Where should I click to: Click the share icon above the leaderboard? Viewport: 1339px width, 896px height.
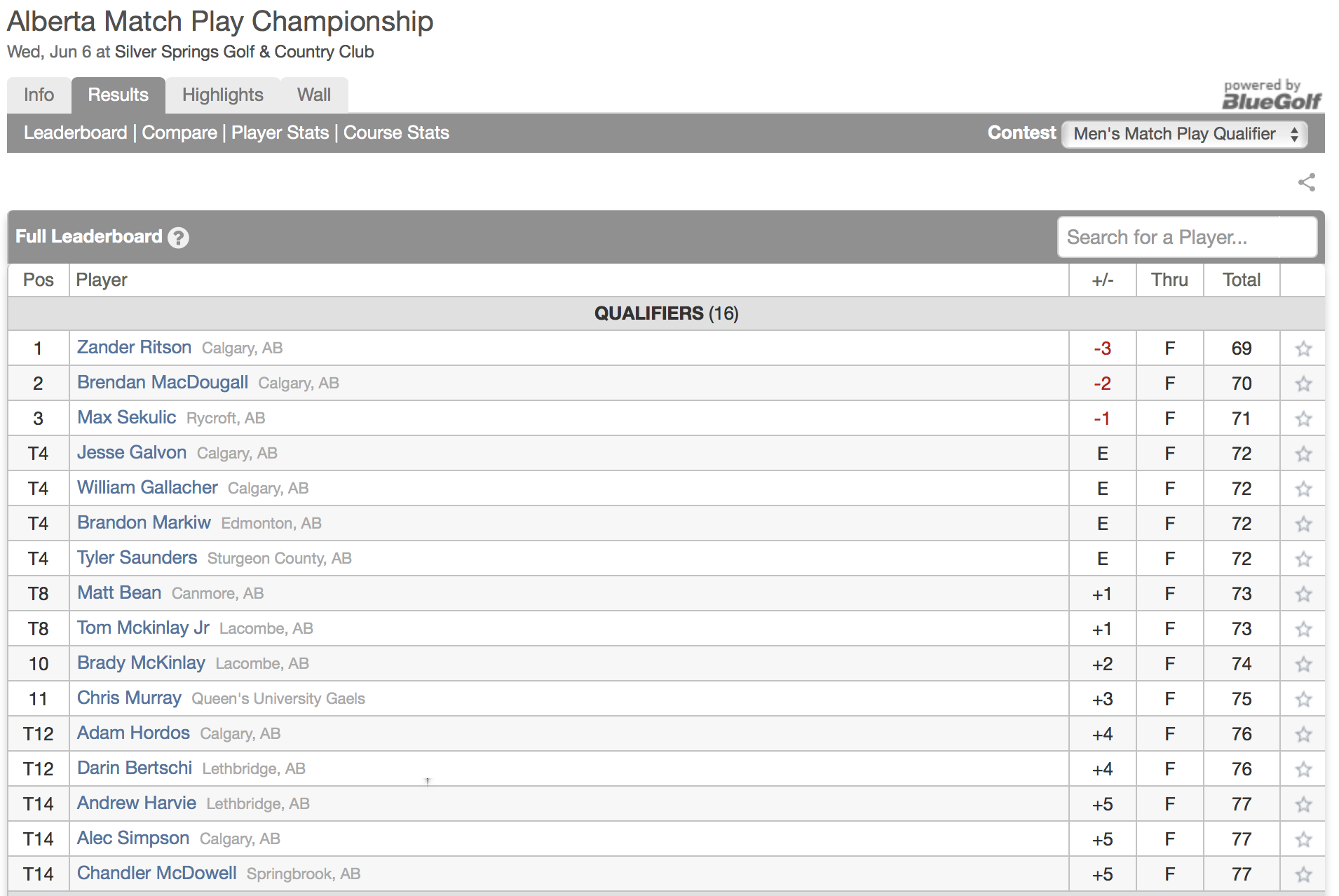click(1306, 182)
